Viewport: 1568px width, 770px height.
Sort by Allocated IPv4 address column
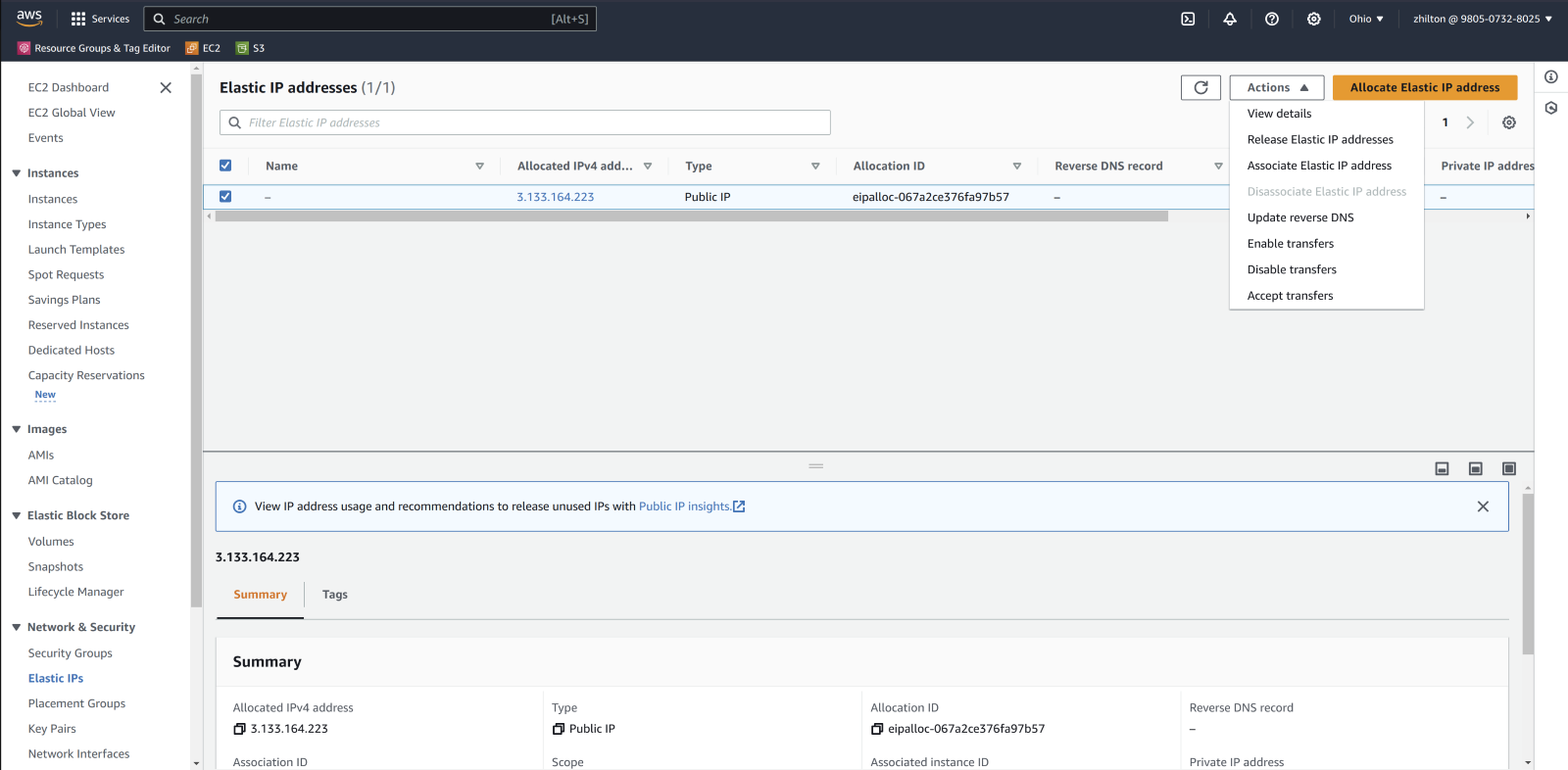coord(648,167)
